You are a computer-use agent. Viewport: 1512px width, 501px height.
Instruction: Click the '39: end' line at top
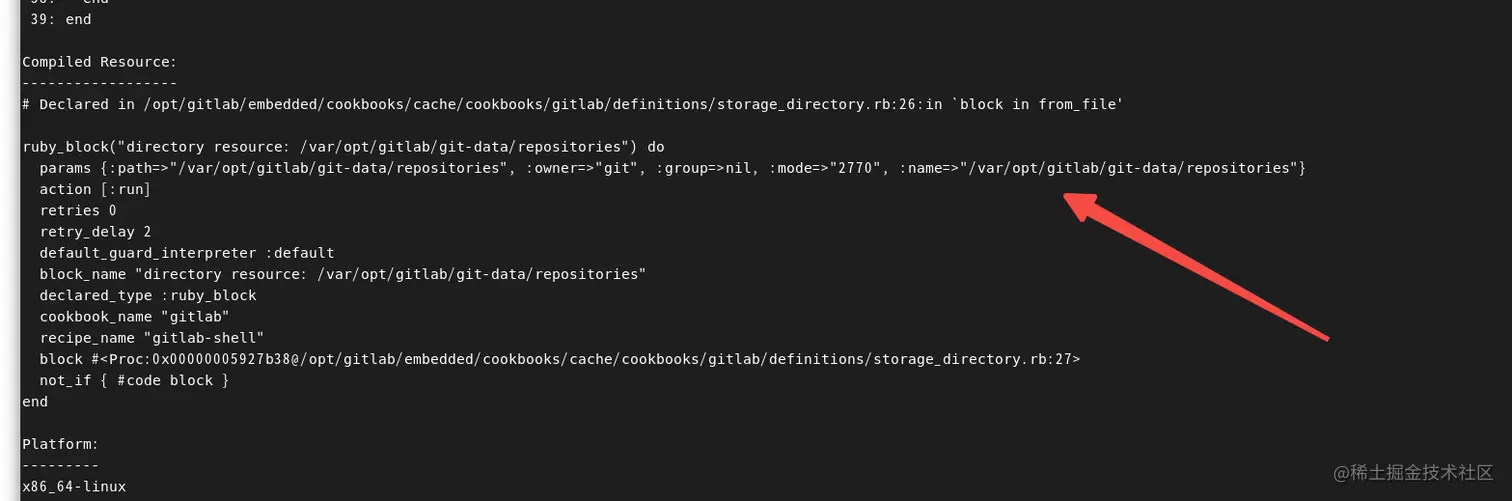tap(62, 19)
